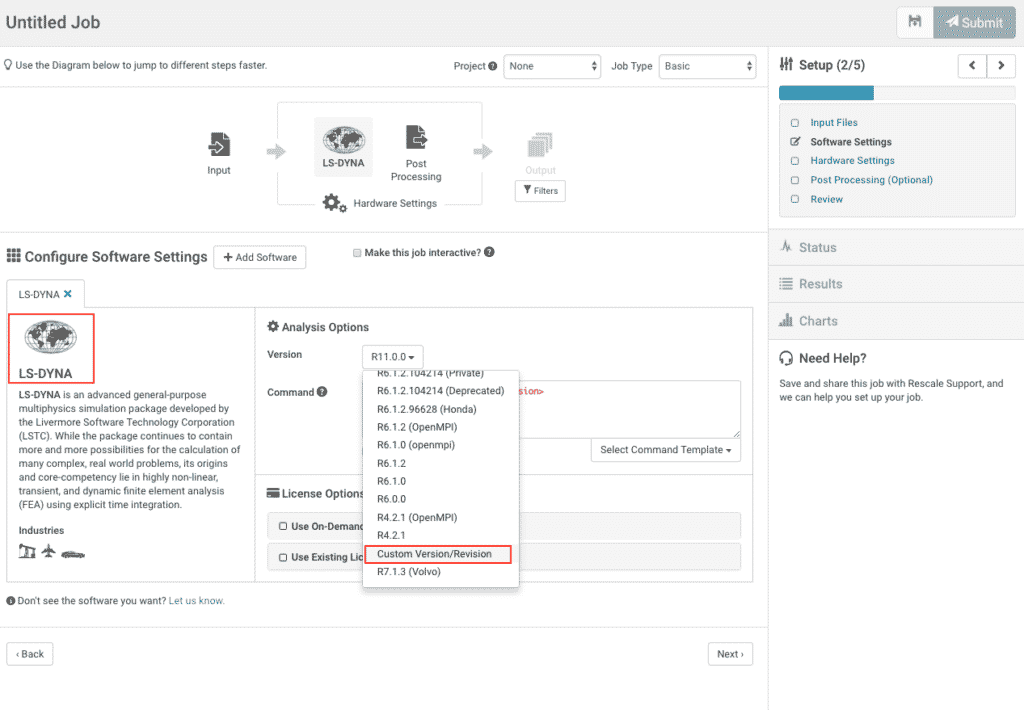The width and height of the screenshot is (1024, 710).
Task: Open the Job Type dropdown
Action: pos(707,66)
